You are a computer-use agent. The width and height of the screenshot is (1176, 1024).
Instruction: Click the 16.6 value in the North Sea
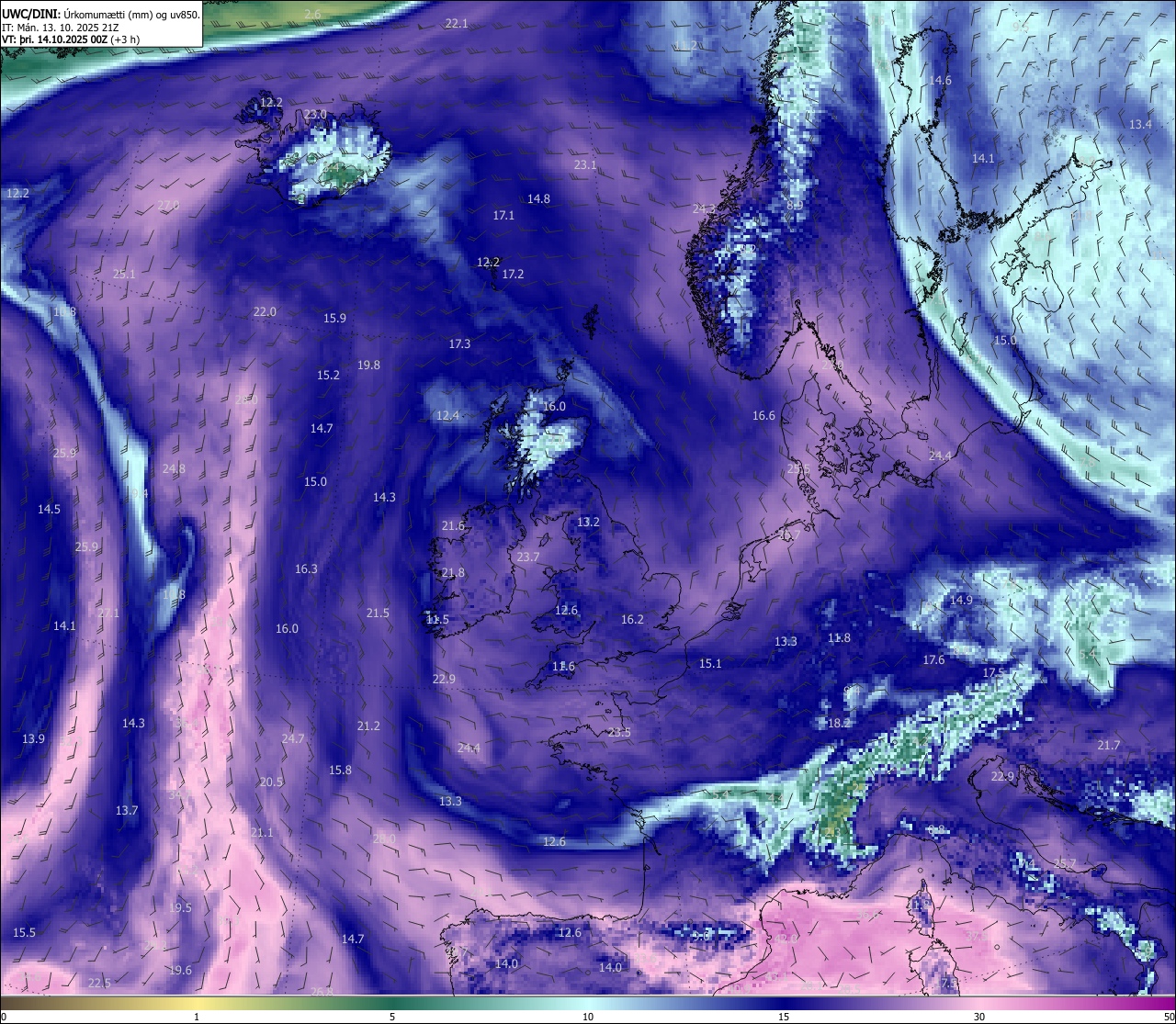(x=763, y=415)
